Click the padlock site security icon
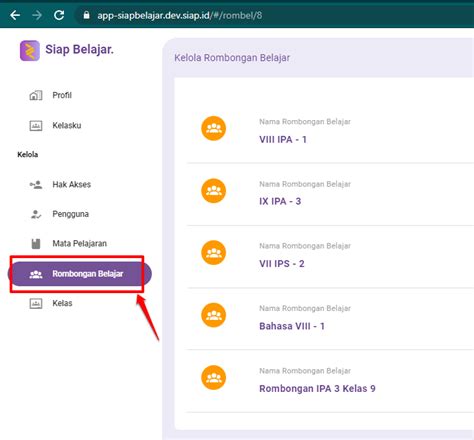The image size is (474, 440). [x=86, y=15]
